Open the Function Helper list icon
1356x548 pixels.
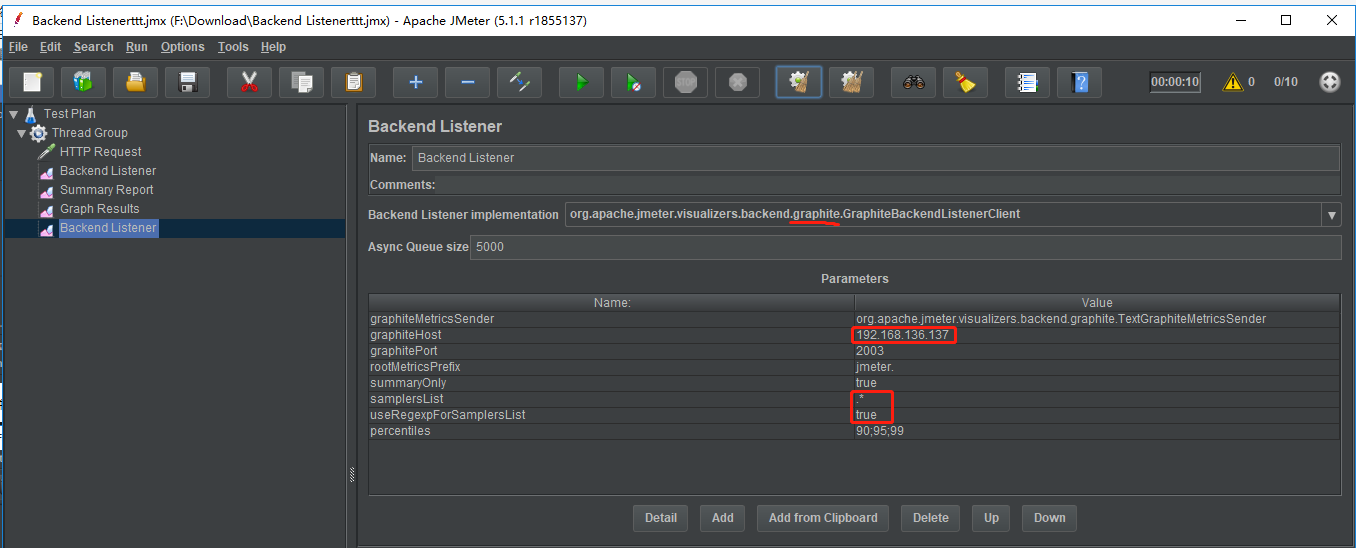tap(1028, 82)
